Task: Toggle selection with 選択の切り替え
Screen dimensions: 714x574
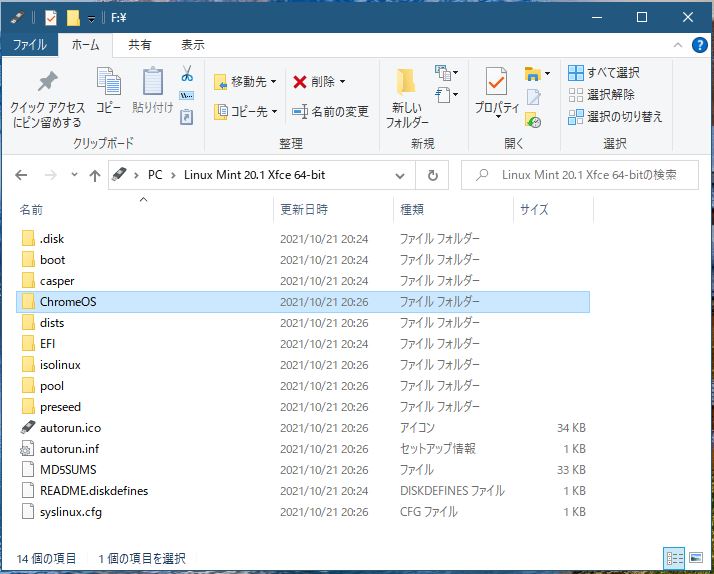Action: pyautogui.click(x=615, y=116)
